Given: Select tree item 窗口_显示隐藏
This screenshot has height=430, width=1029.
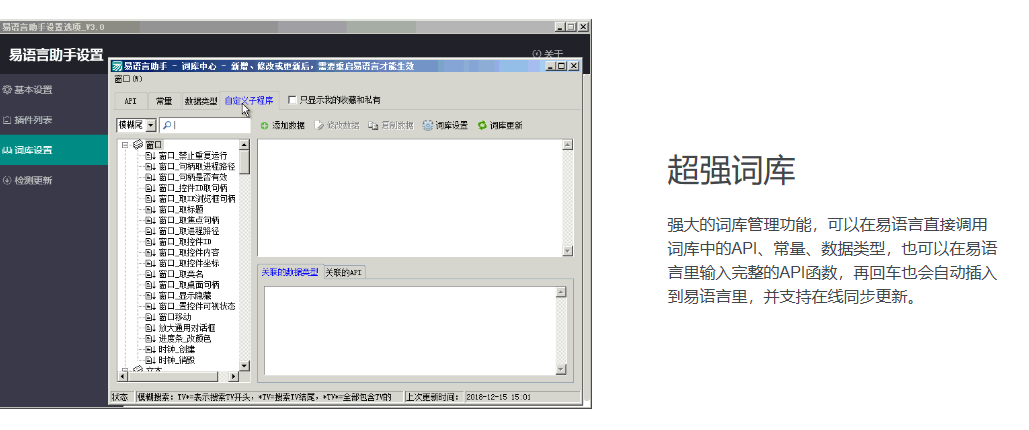Looking at the screenshot, I should coord(185,295).
